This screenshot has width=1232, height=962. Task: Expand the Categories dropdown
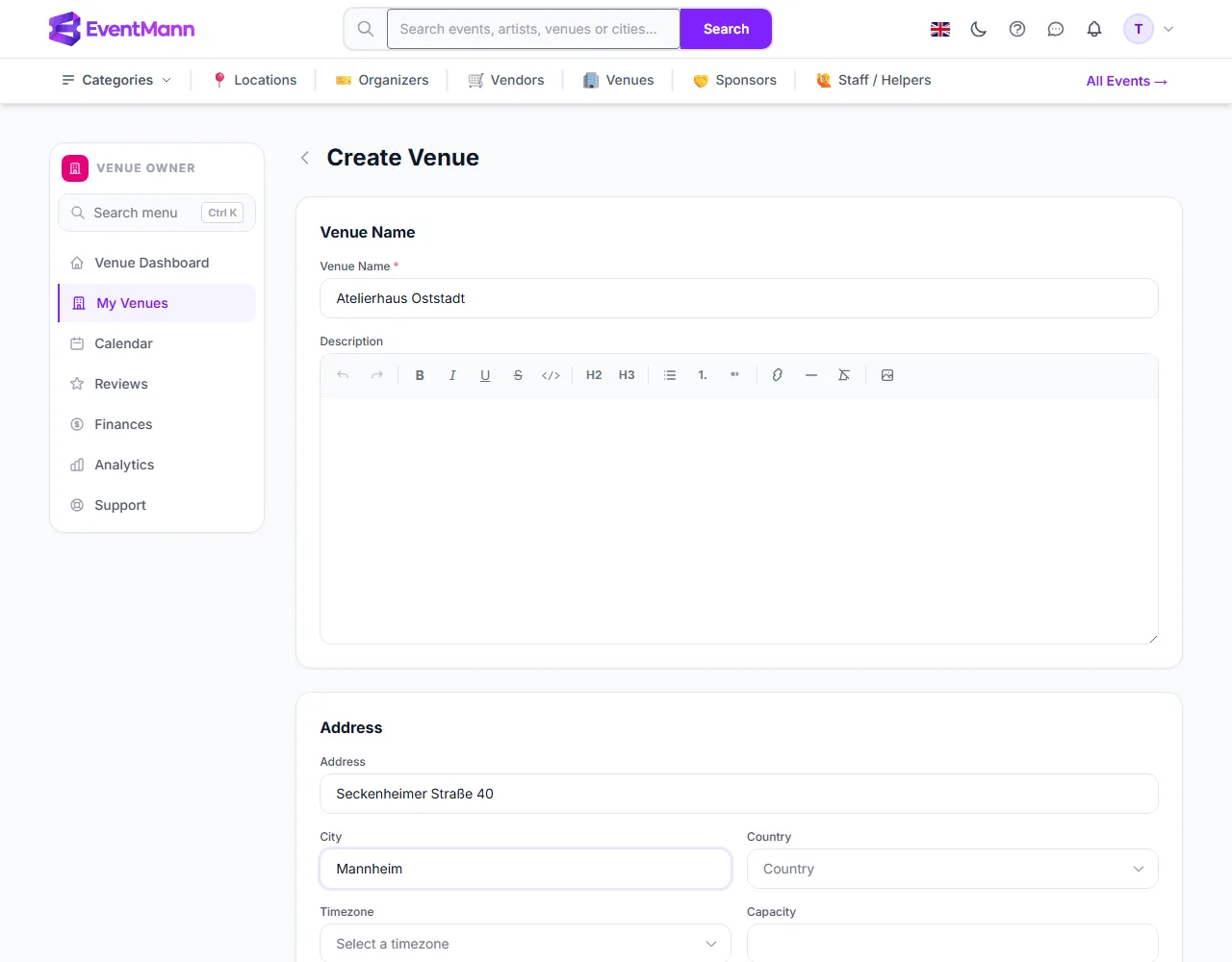point(116,80)
